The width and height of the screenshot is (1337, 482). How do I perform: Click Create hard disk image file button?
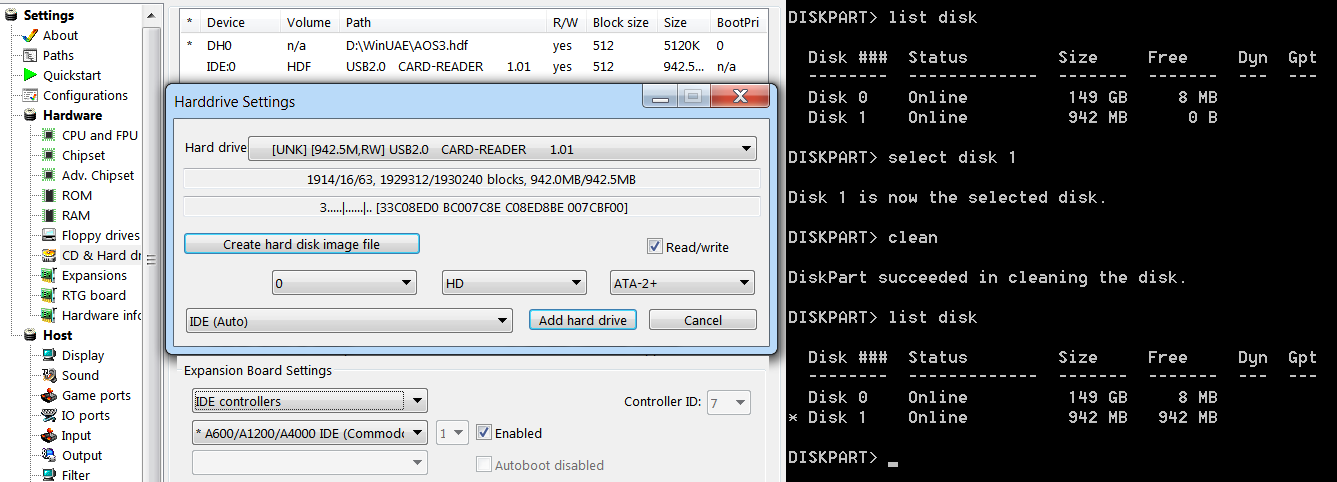tap(301, 244)
